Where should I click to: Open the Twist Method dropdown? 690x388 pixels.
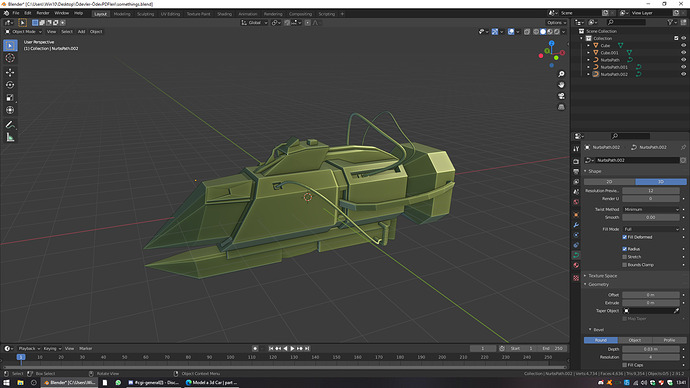tap(651, 209)
